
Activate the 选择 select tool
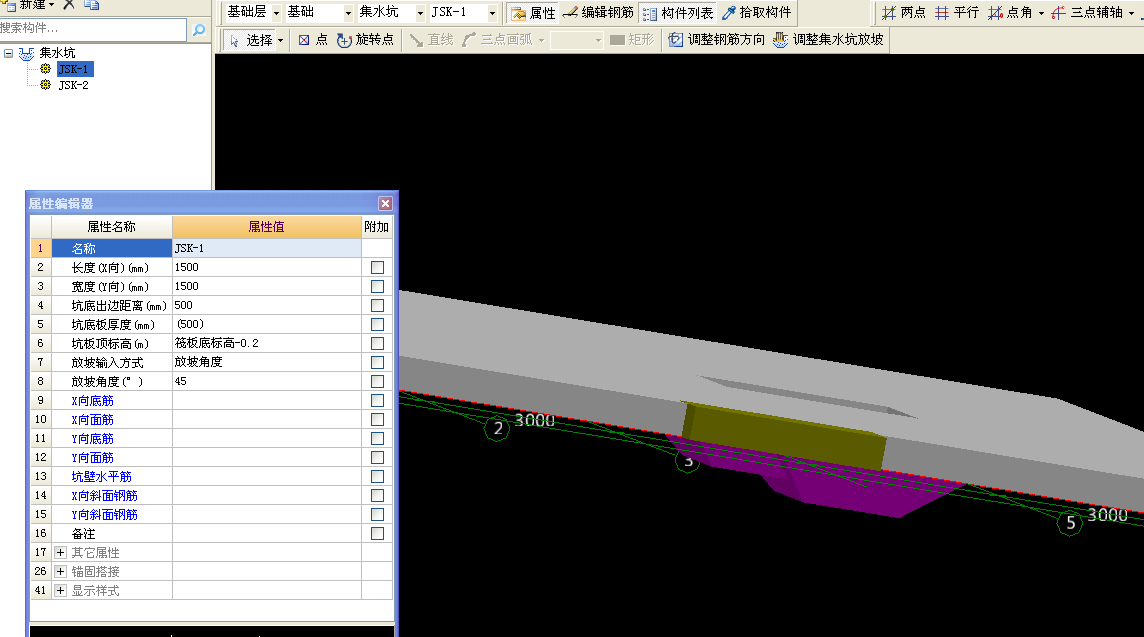(x=250, y=40)
